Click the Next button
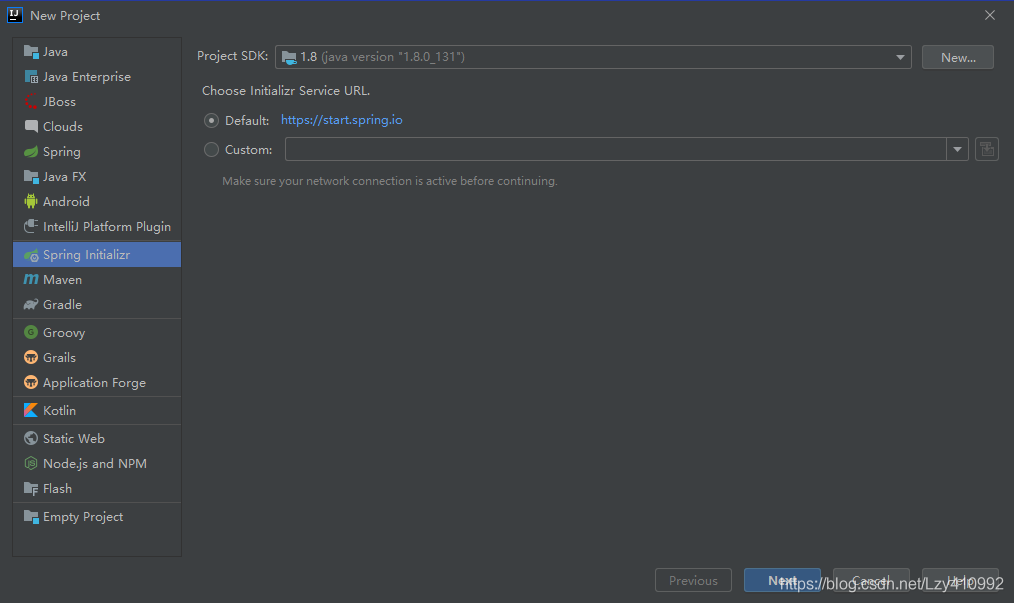1014x603 pixels. 782,580
